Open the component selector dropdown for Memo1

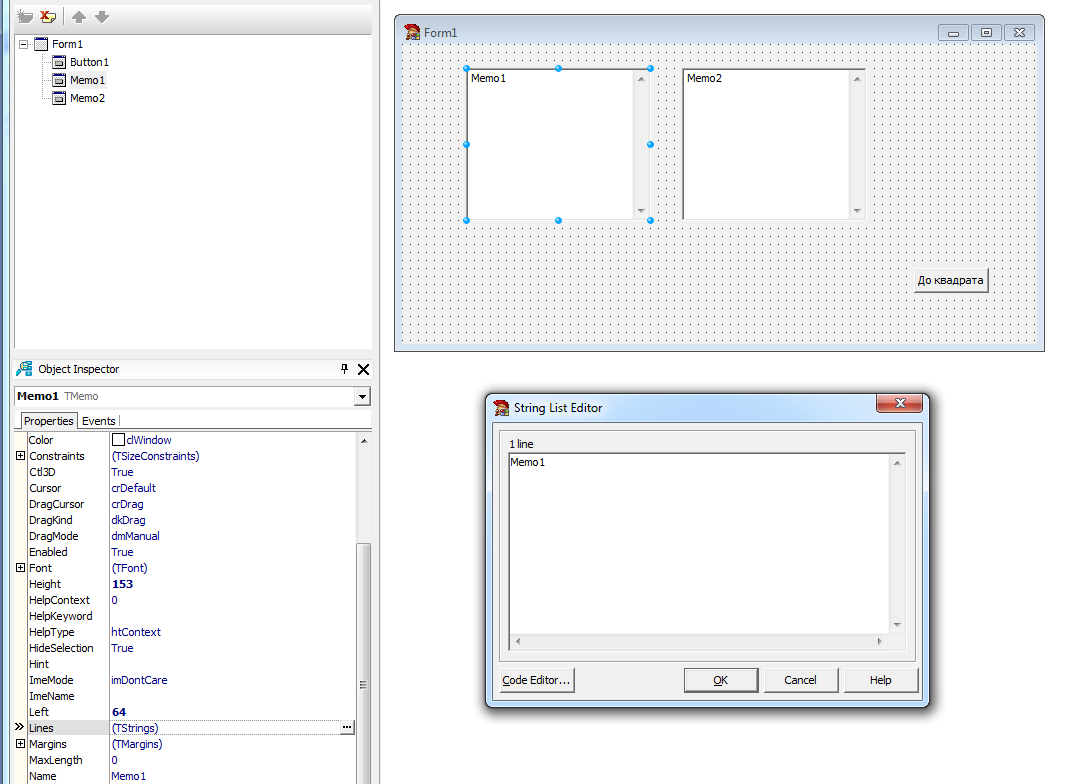click(362, 396)
